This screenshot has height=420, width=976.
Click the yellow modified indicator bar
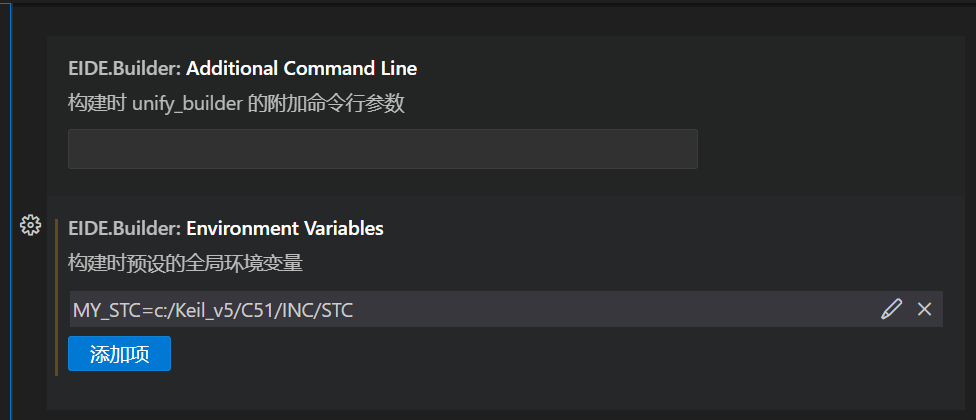point(57,297)
